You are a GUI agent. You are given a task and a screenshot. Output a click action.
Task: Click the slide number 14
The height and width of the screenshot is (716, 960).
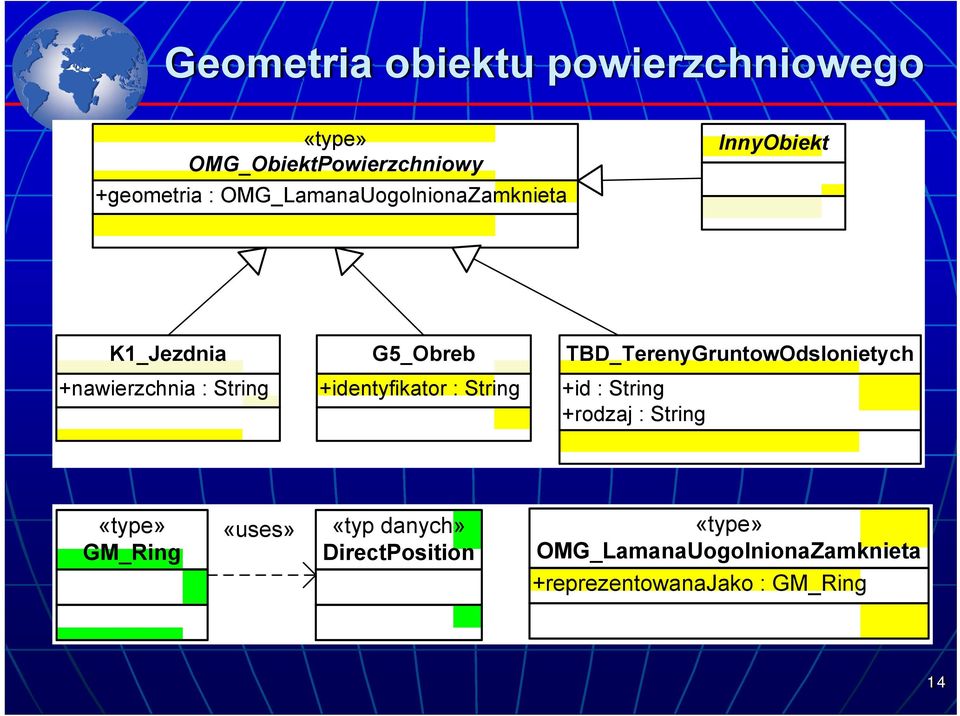[936, 682]
